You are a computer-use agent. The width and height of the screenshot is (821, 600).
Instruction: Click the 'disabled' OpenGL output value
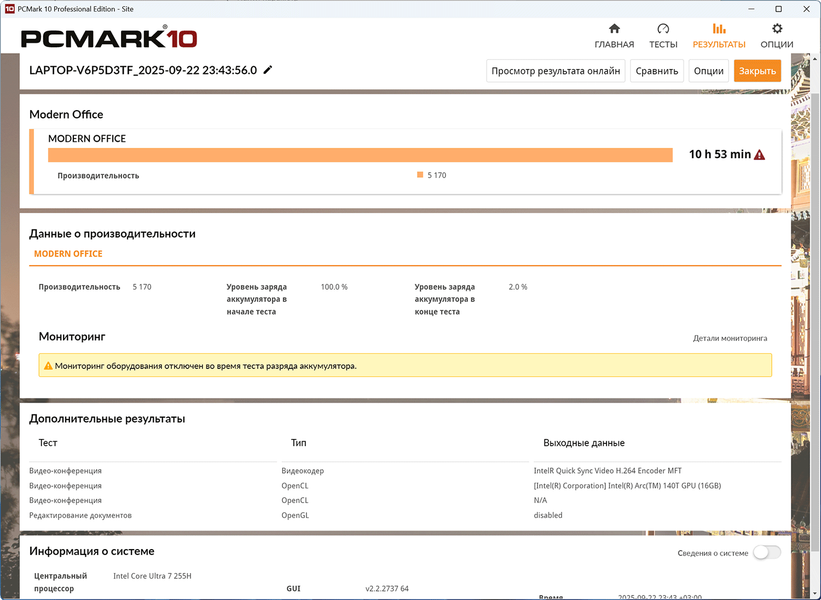tap(548, 515)
